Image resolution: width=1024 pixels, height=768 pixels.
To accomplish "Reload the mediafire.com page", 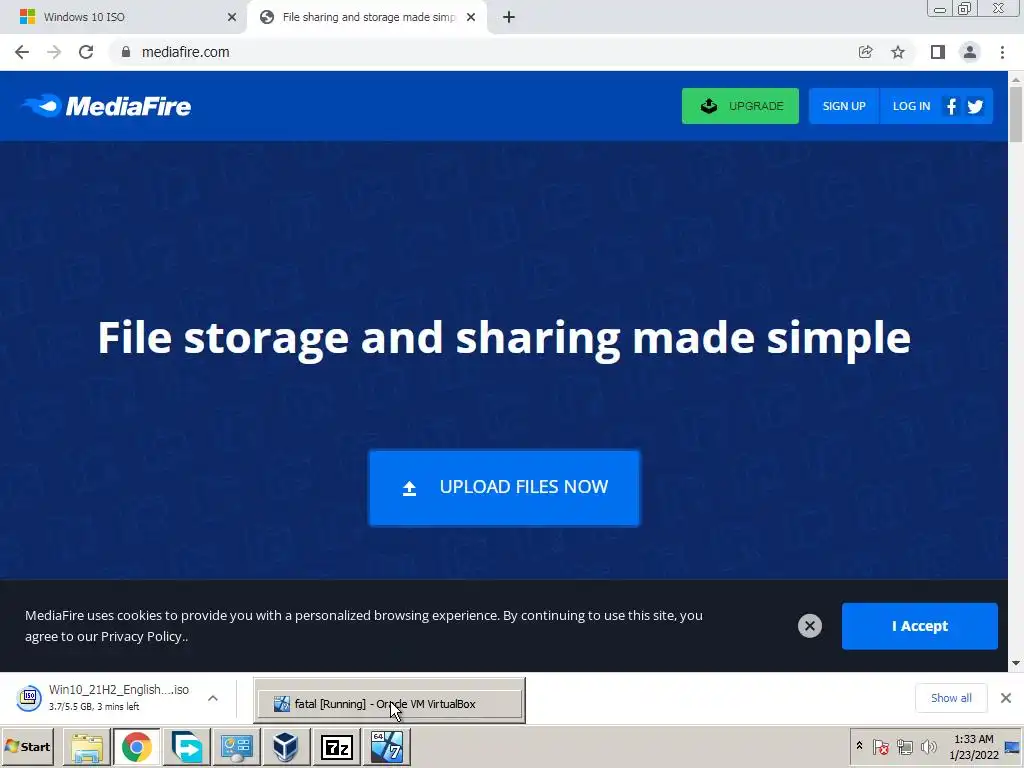I will point(86,52).
